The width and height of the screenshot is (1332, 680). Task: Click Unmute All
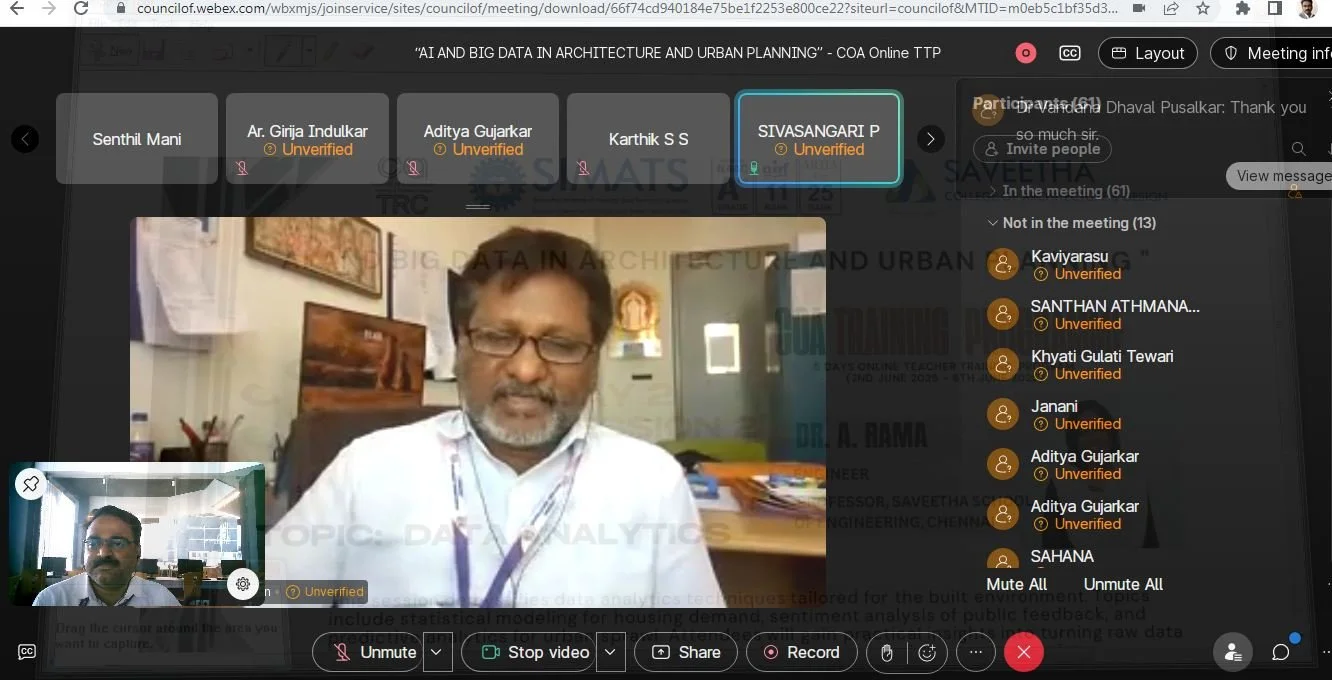pos(1123,584)
